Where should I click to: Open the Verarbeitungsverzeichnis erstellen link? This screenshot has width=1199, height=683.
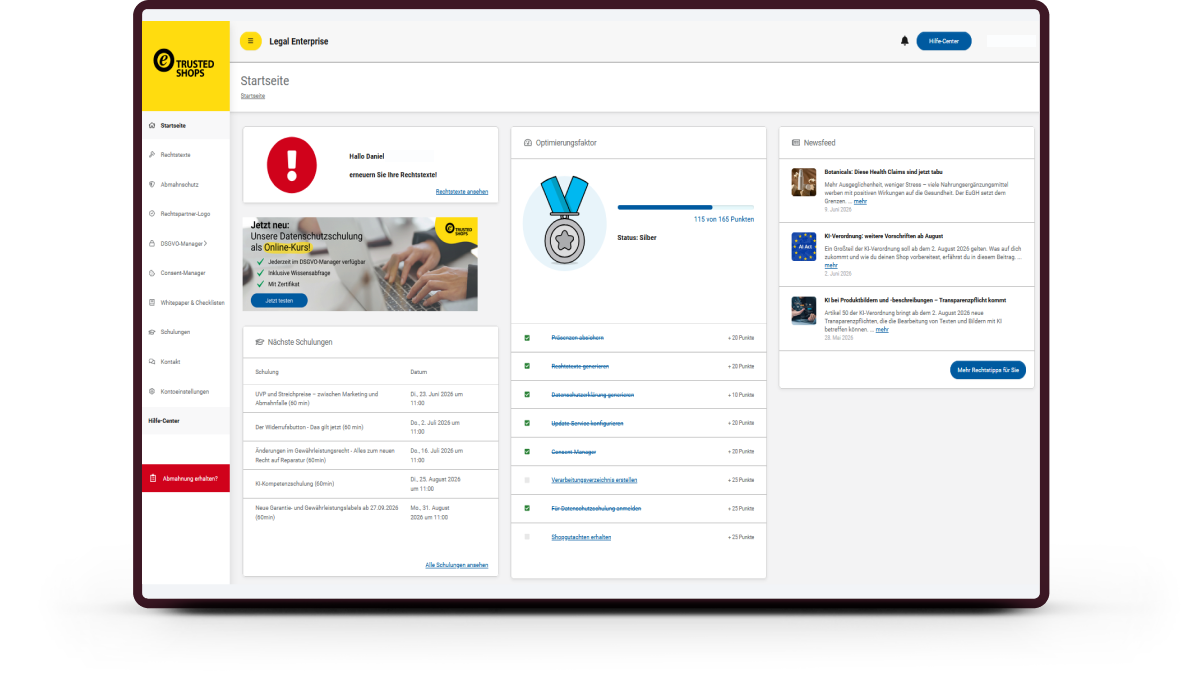point(594,480)
